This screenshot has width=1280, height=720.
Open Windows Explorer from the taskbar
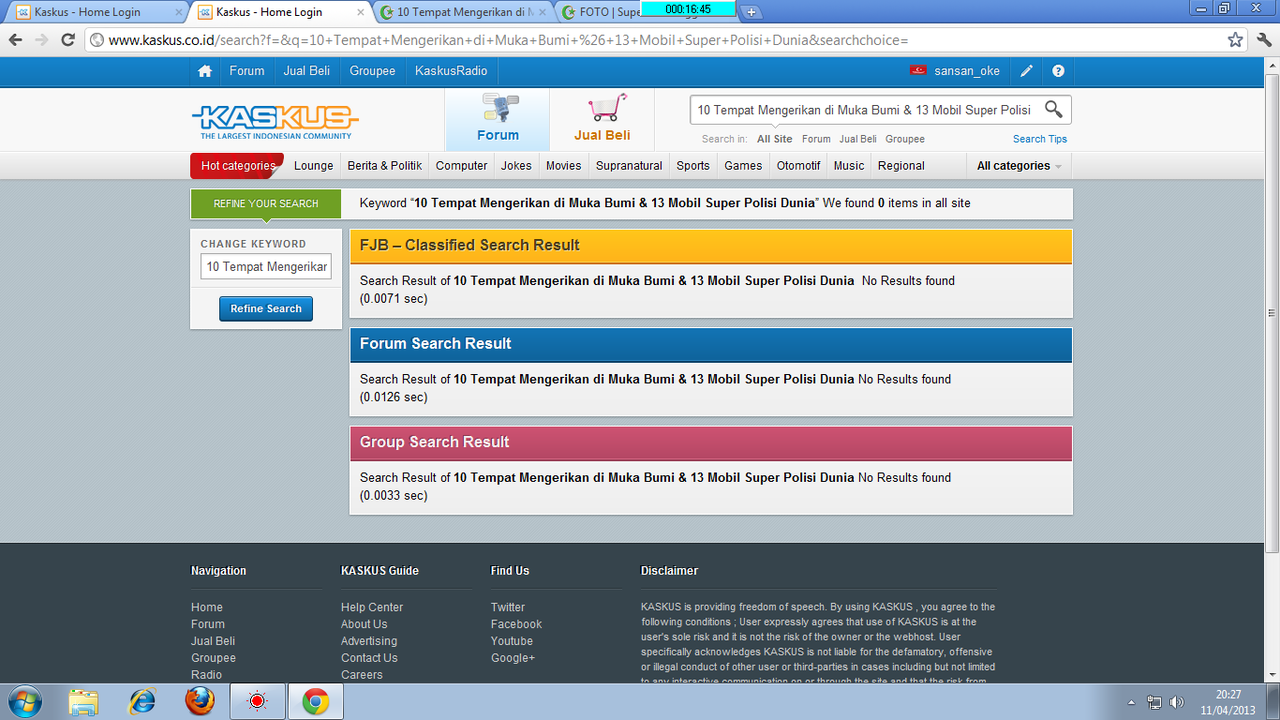coord(84,702)
